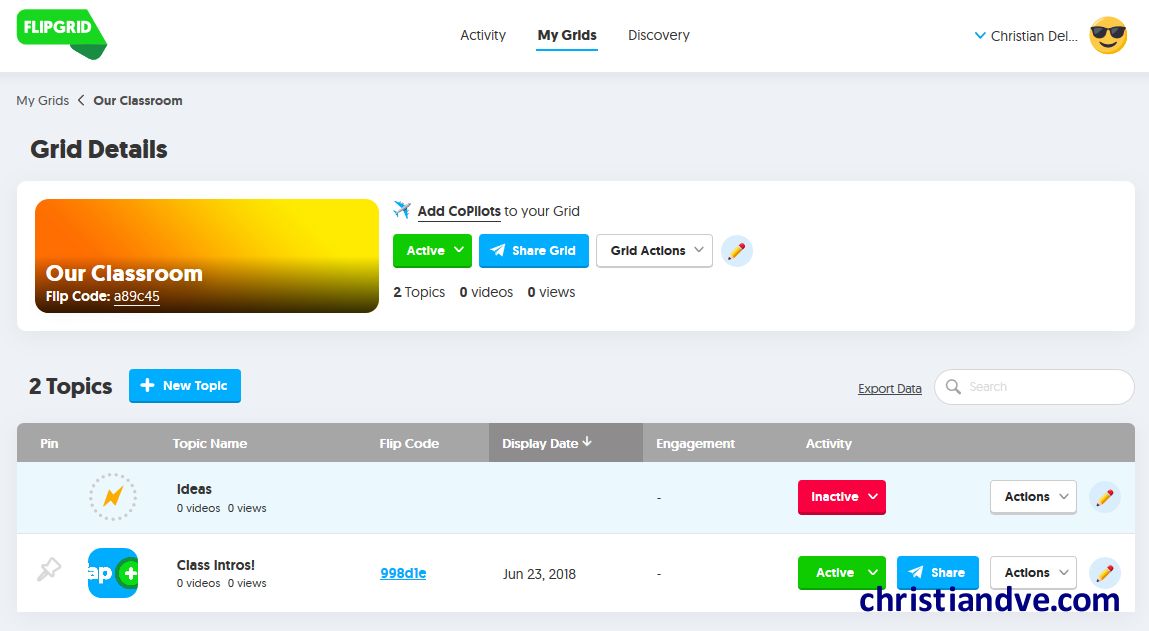Open your profile via the sunglasses emoji avatar

coord(1108,35)
